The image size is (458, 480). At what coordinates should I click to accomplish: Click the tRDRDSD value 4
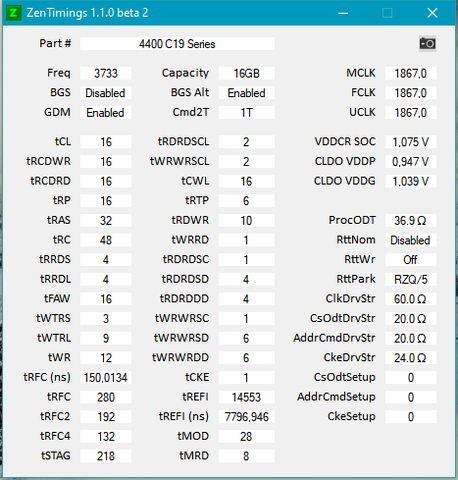[247, 279]
